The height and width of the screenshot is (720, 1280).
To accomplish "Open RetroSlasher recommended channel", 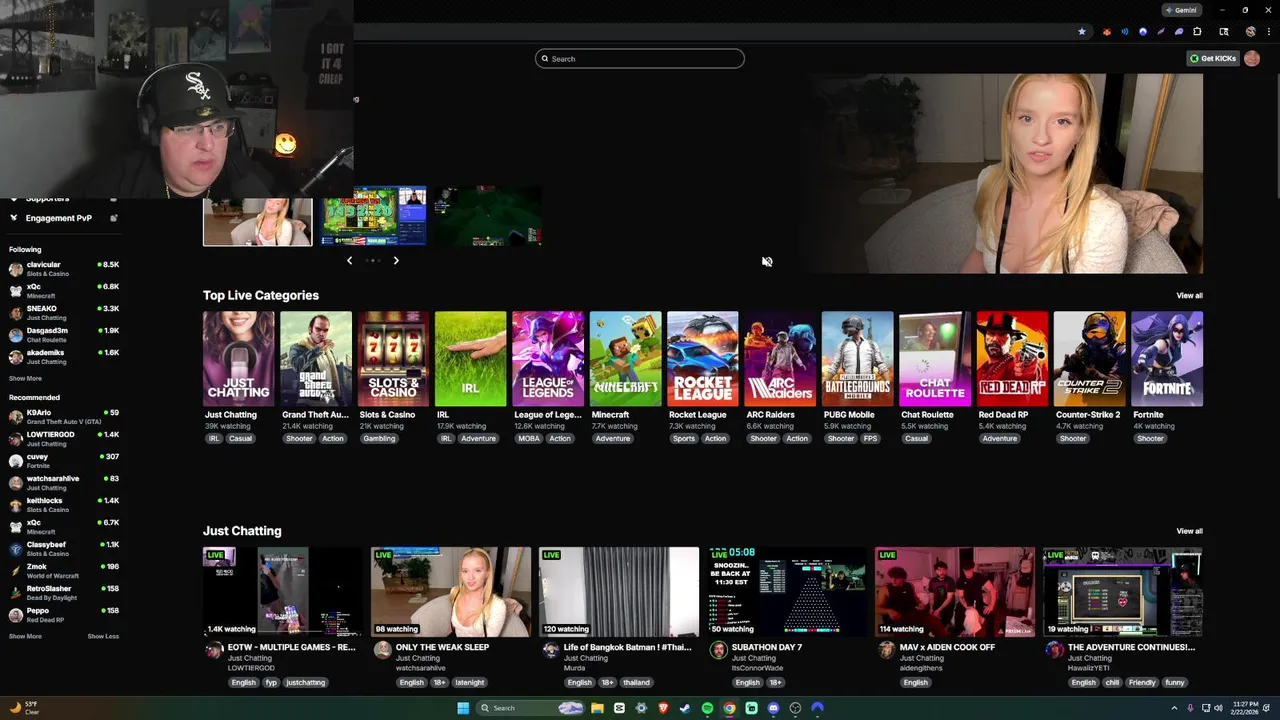I will click(x=64, y=592).
